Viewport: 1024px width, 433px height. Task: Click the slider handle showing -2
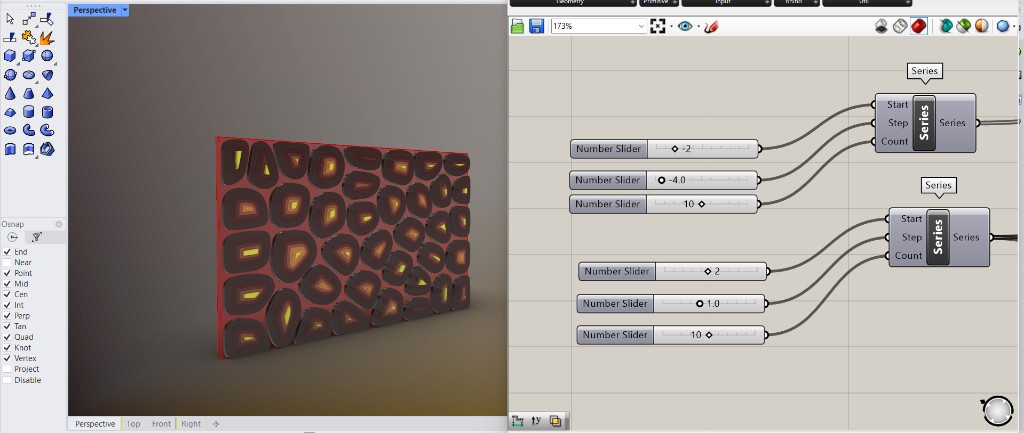675,149
